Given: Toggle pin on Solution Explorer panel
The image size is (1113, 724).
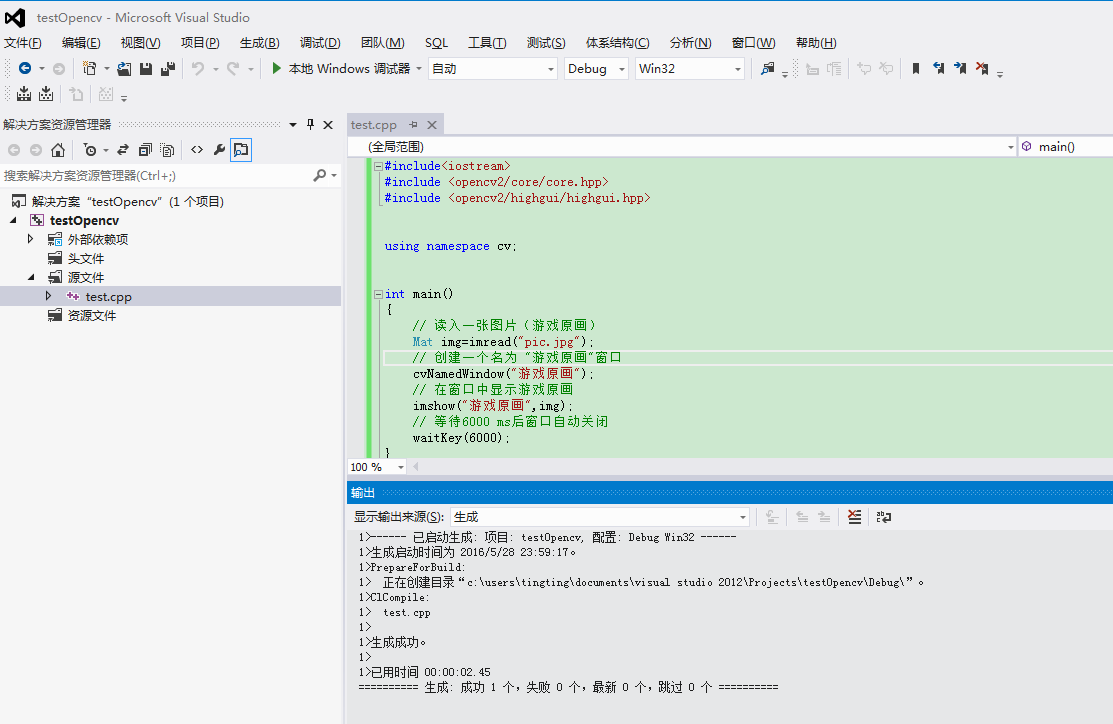Looking at the screenshot, I should [310, 125].
